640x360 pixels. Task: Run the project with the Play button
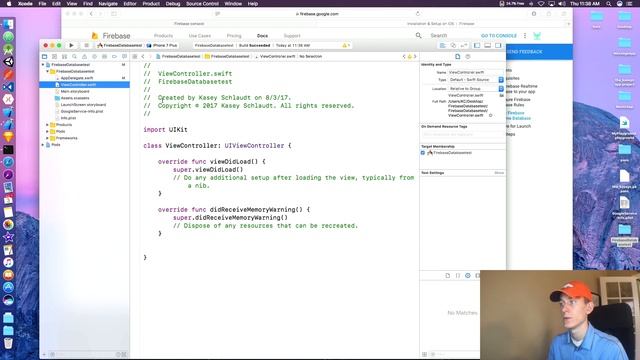pyautogui.click(x=71, y=45)
